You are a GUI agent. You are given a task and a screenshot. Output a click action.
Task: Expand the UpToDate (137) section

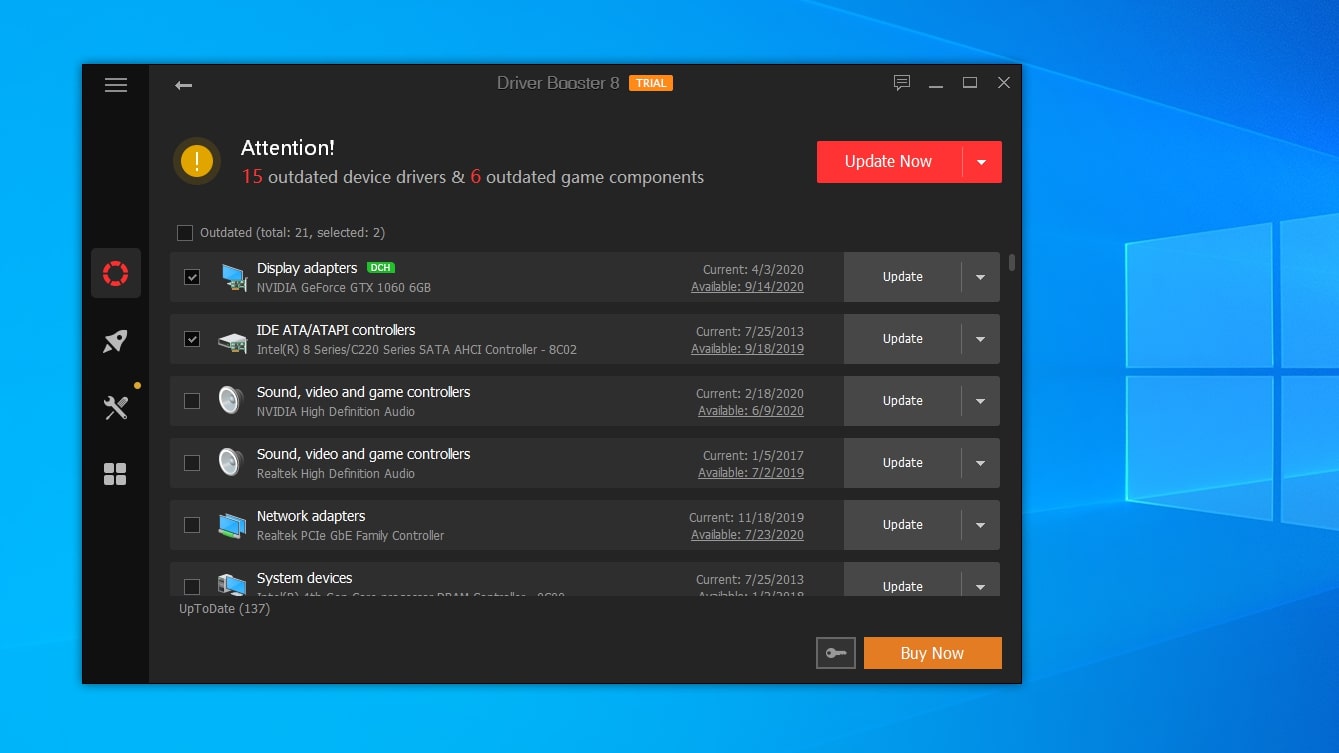(225, 609)
